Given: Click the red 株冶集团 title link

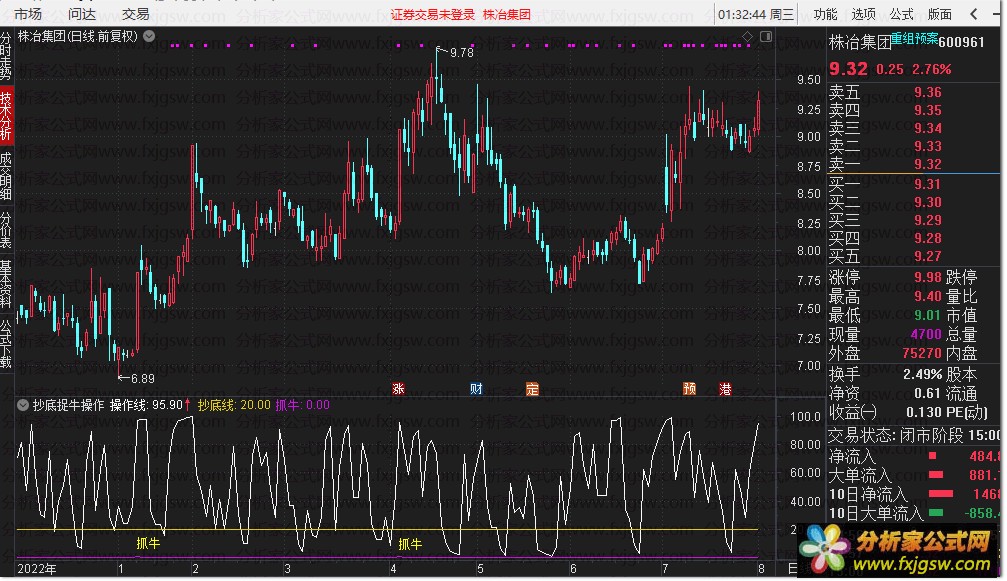Looking at the screenshot, I should pos(507,15).
